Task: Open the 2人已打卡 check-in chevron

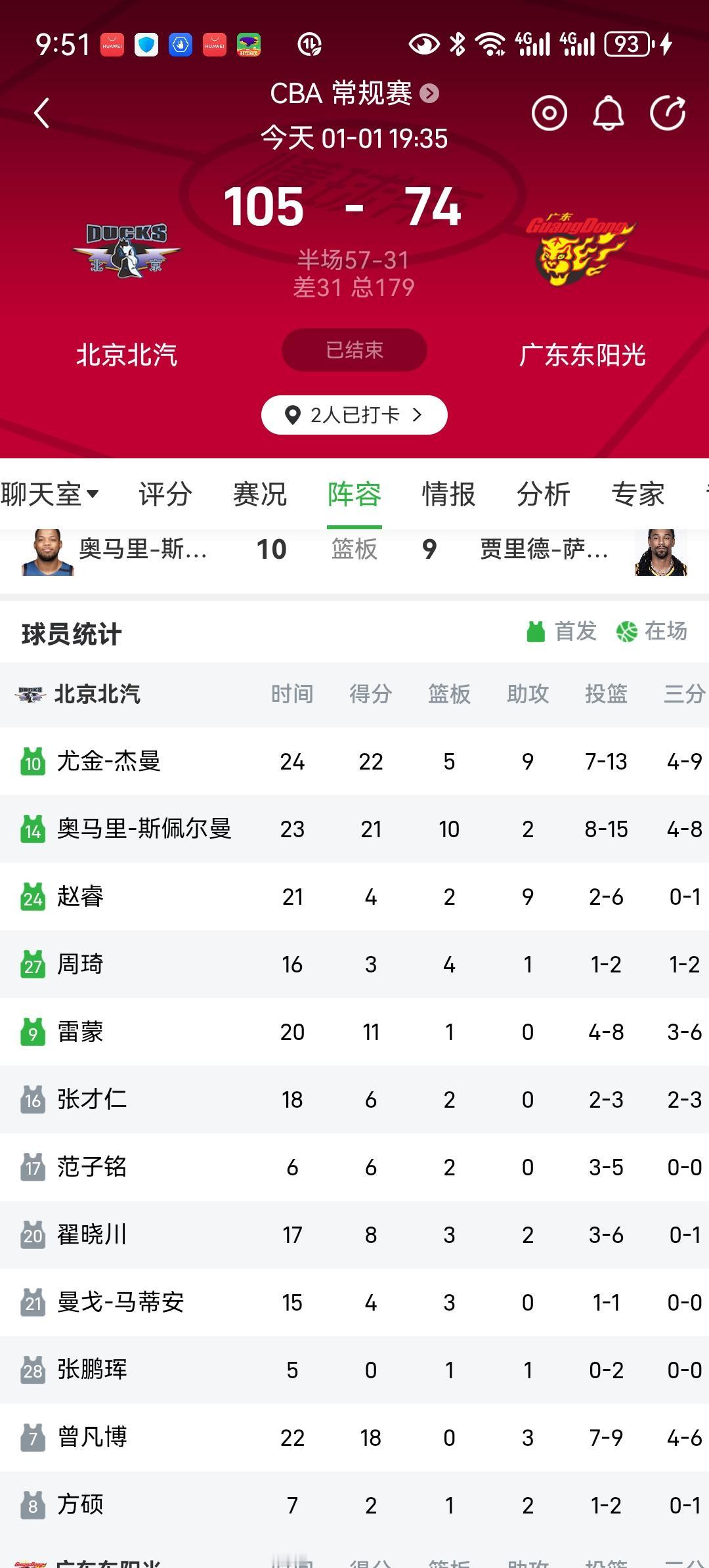Action: [417, 415]
